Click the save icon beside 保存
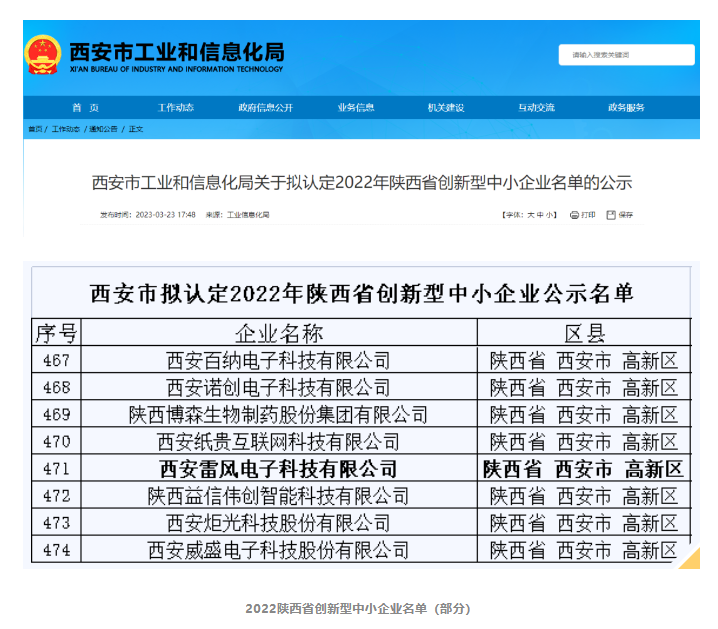This screenshot has height=629, width=718. [611, 215]
